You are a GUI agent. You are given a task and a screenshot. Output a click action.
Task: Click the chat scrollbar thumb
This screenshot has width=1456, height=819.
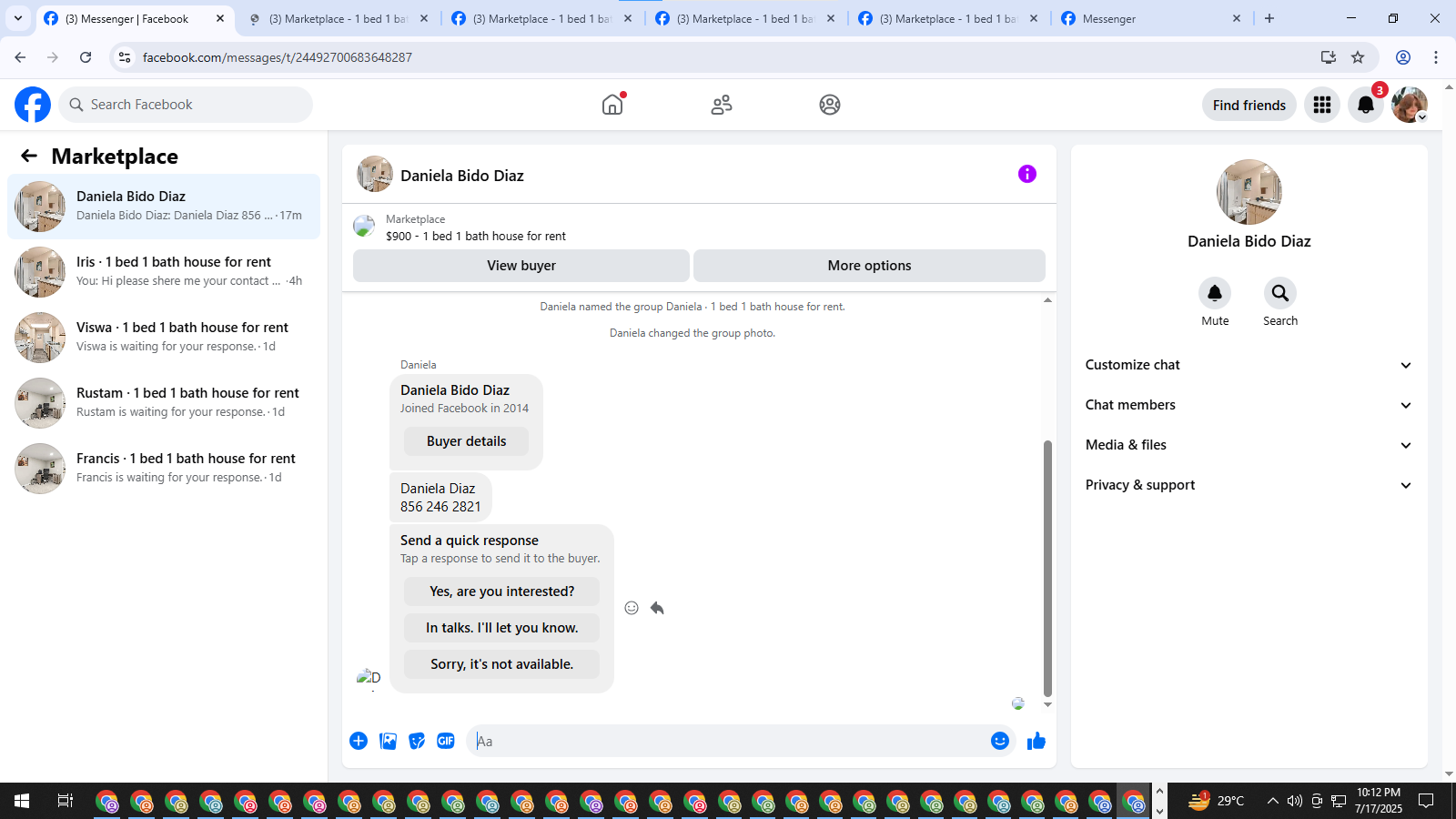(x=1047, y=569)
